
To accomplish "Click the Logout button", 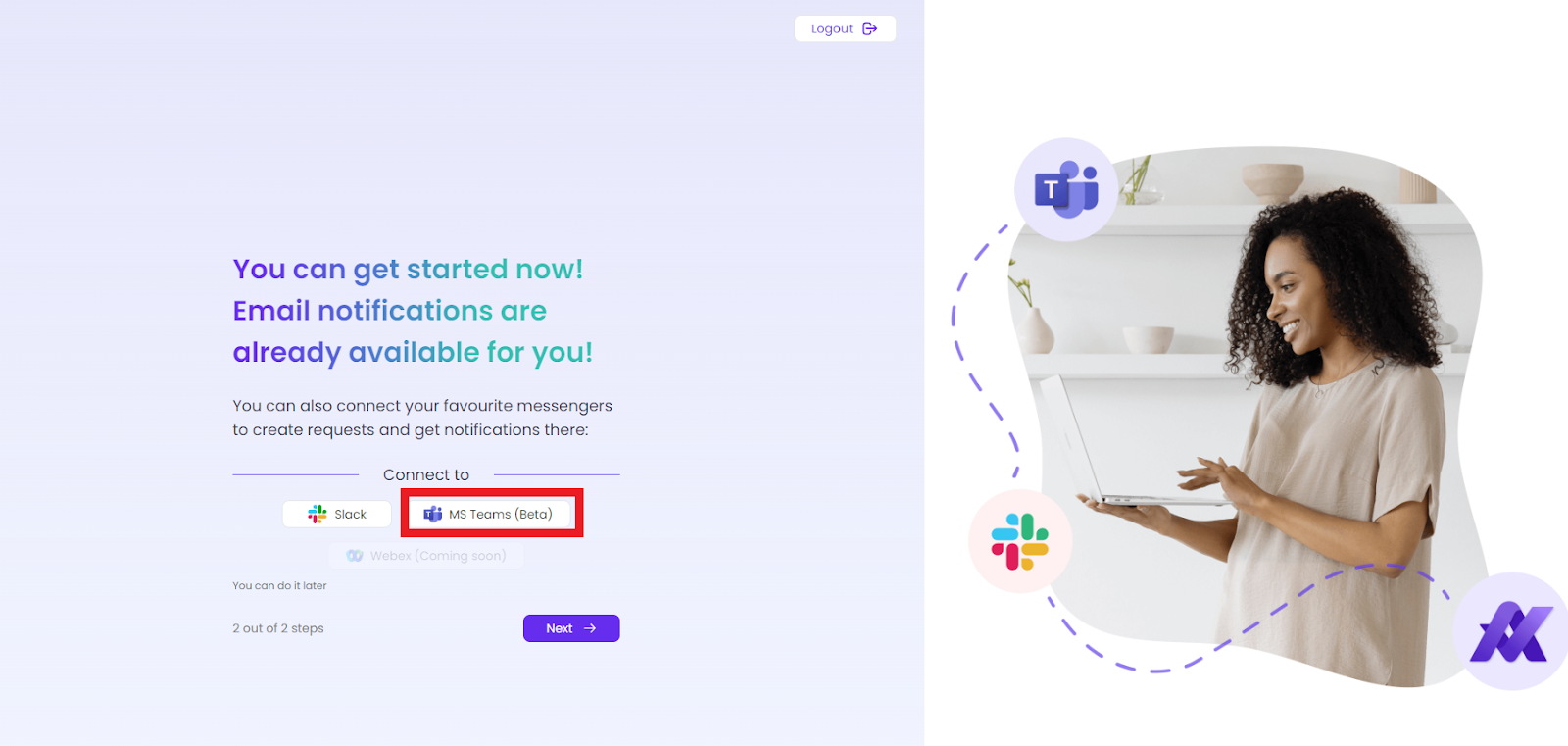I will (x=845, y=28).
